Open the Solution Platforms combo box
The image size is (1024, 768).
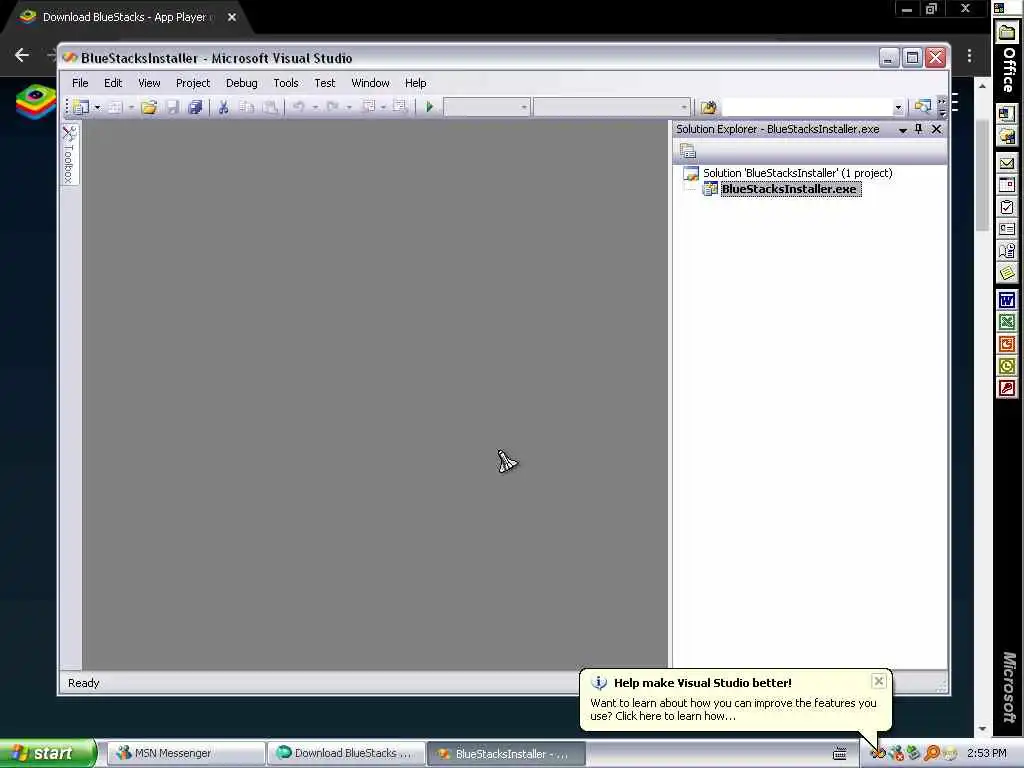pos(611,107)
